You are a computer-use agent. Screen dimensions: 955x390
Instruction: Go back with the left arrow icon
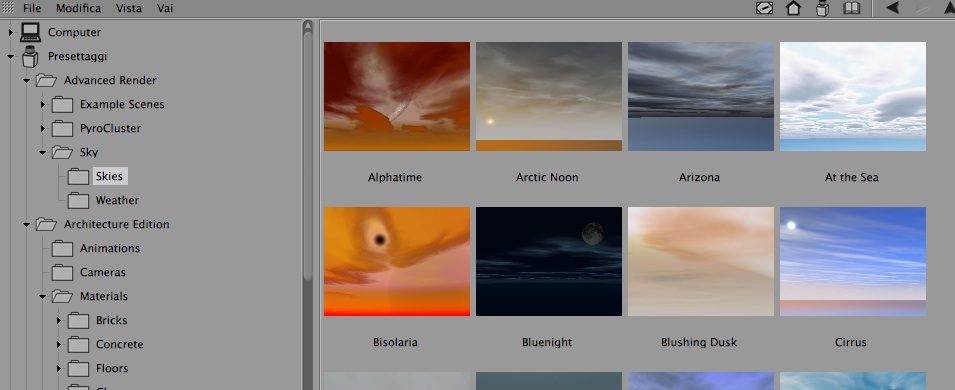(892, 8)
